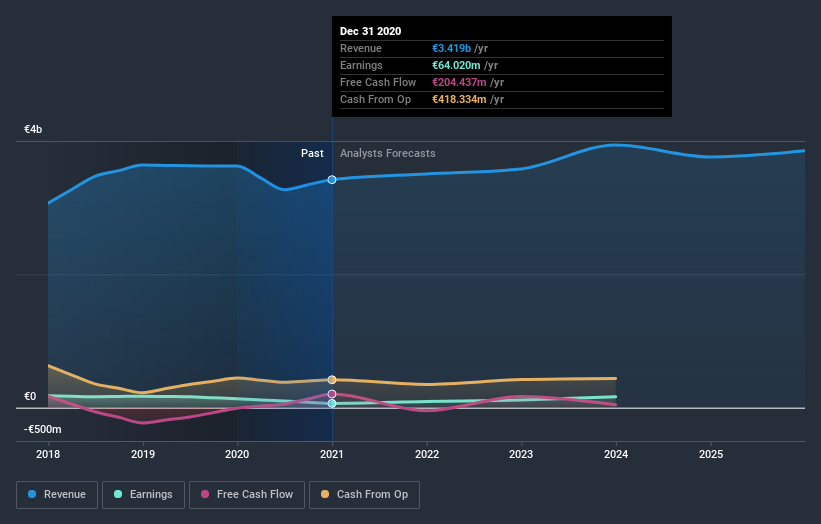Click the 2024 x-axis label
Image resolution: width=821 pixels, height=524 pixels.
[616, 454]
